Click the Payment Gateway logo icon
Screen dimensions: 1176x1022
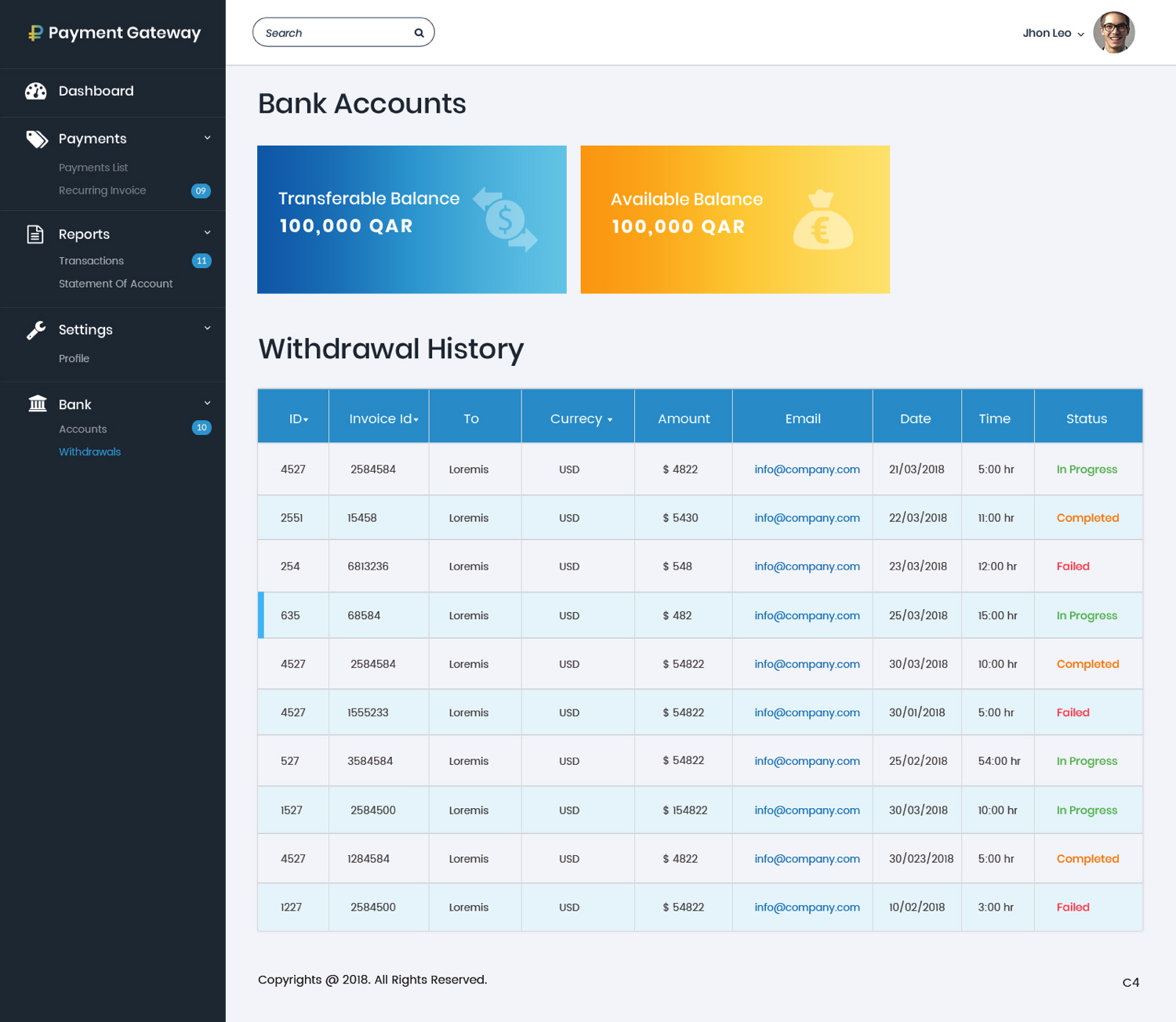tap(35, 33)
